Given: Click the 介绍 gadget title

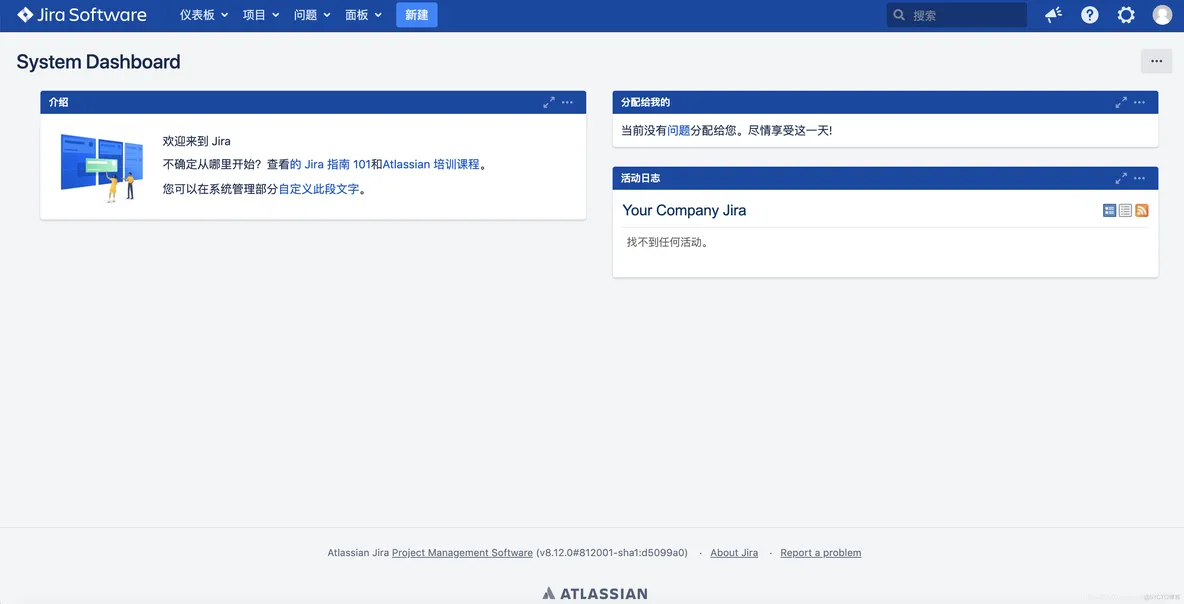Looking at the screenshot, I should [59, 102].
